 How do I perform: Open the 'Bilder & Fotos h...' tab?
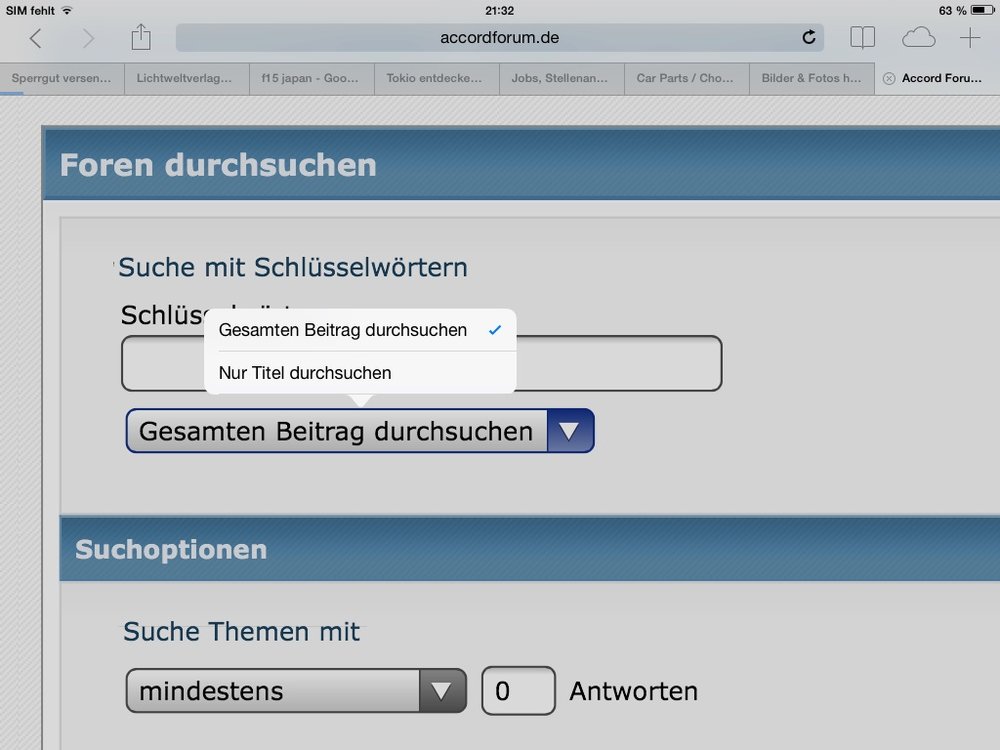click(x=811, y=78)
